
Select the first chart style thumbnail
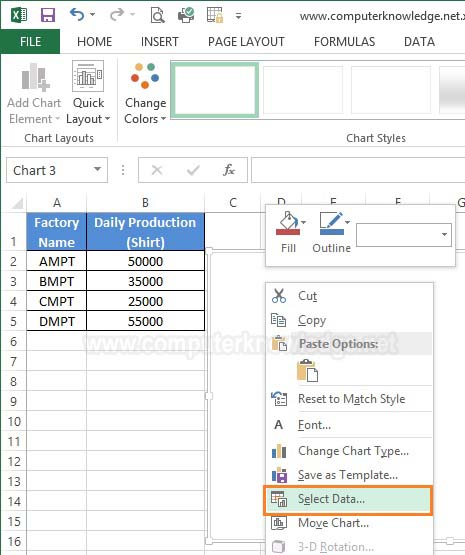(215, 90)
